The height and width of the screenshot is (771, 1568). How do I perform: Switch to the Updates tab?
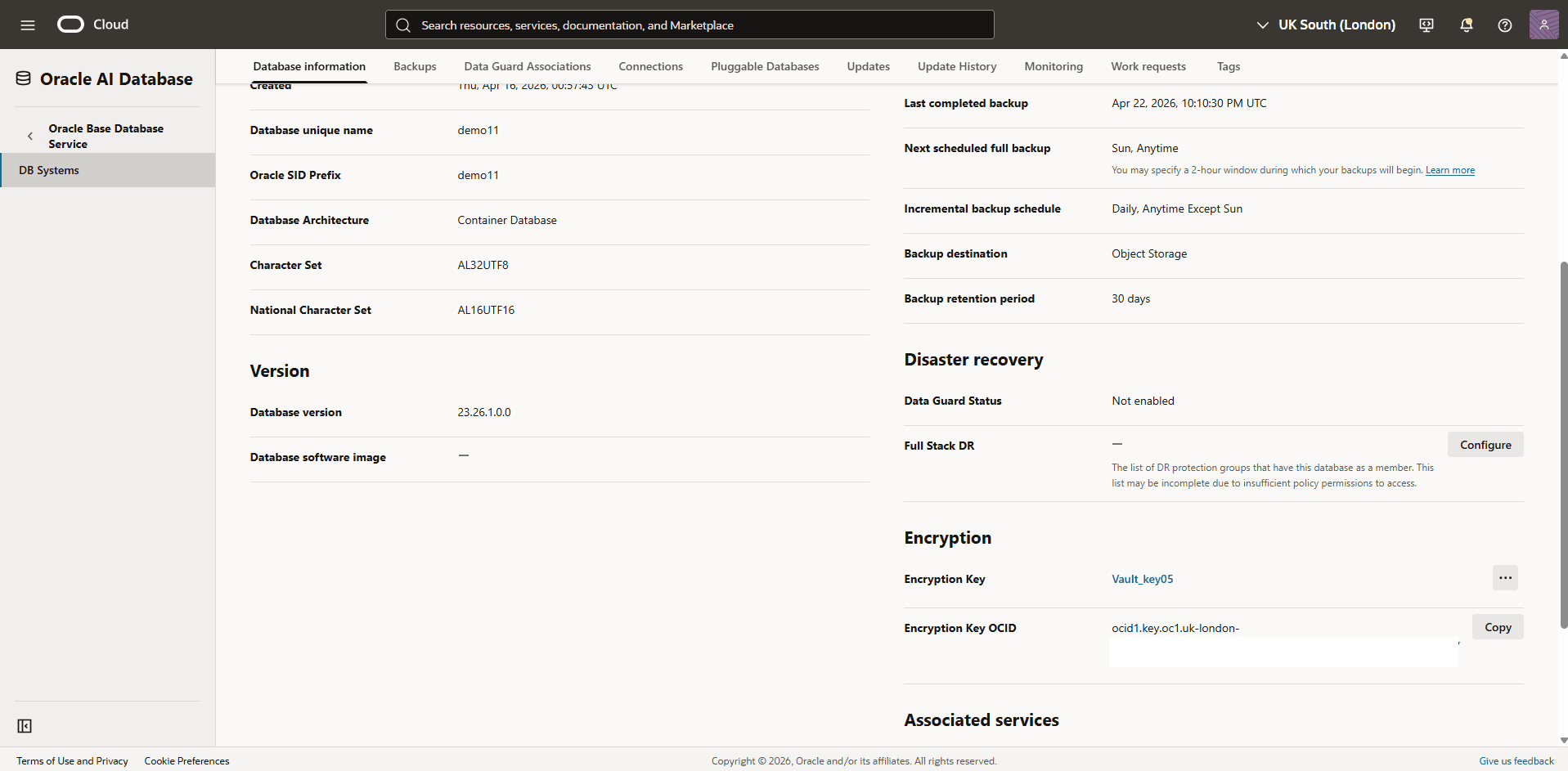point(869,66)
